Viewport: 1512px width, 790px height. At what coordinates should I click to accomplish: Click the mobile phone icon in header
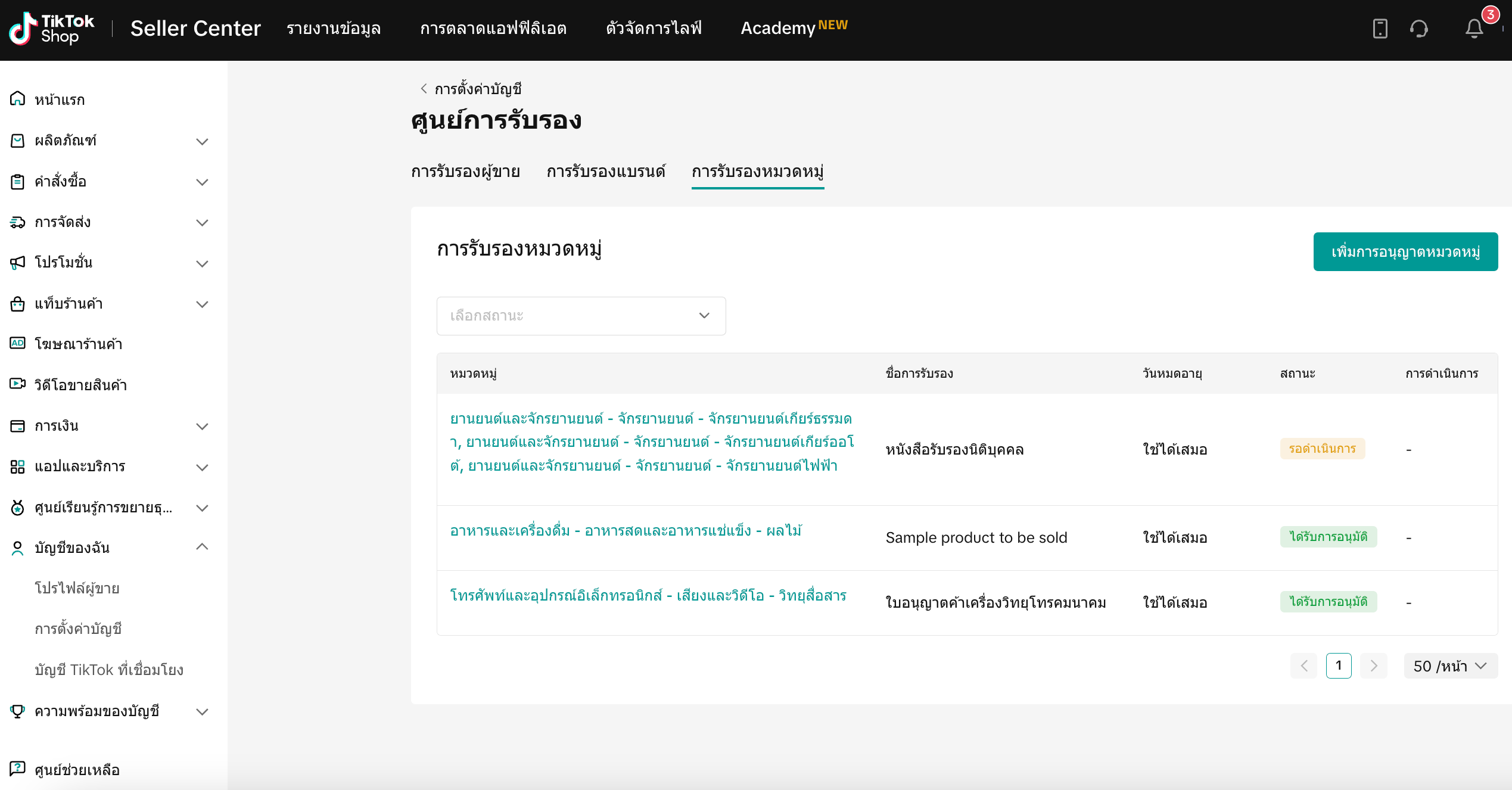click(x=1380, y=28)
